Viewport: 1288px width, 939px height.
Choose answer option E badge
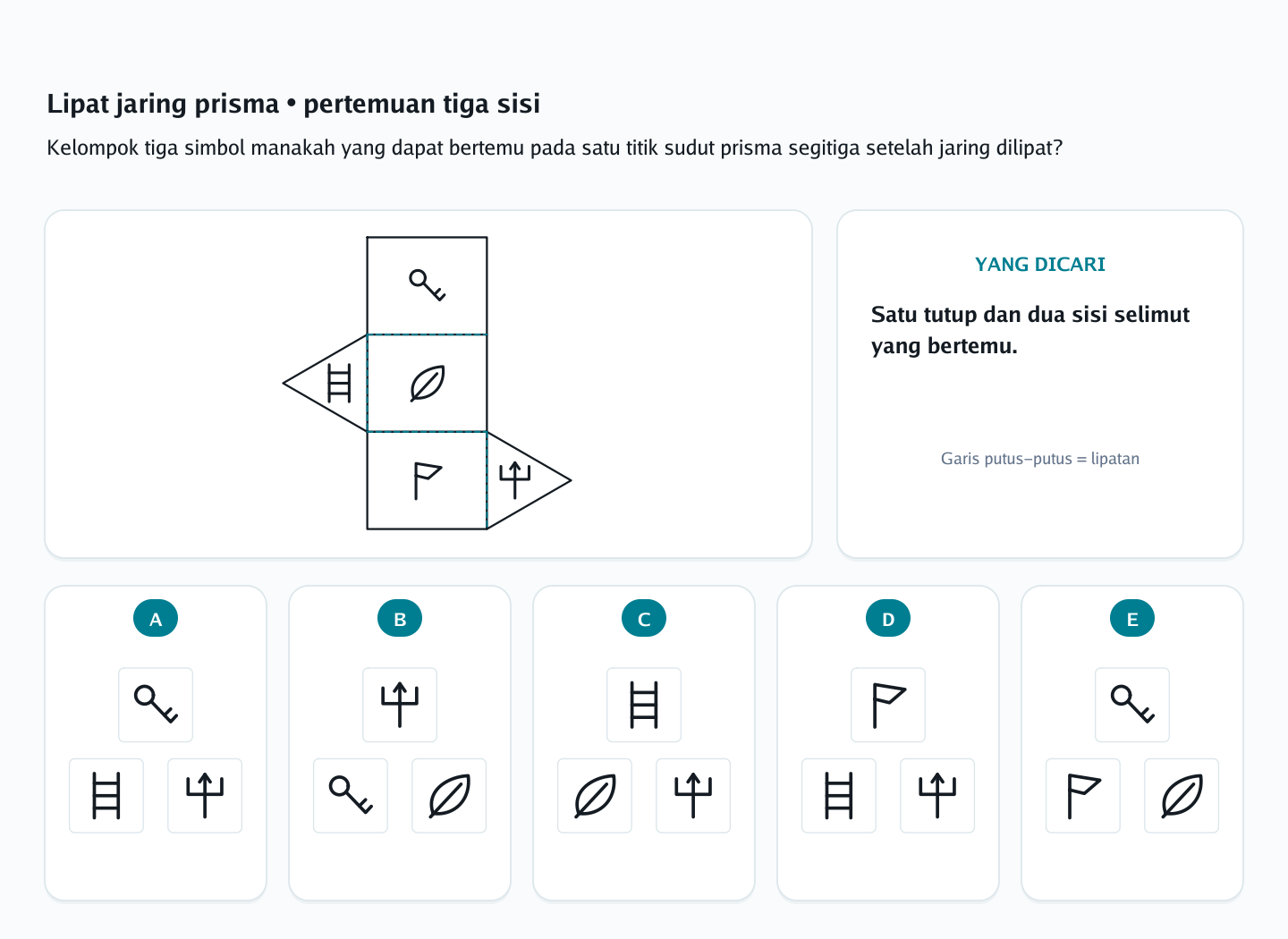(1132, 619)
